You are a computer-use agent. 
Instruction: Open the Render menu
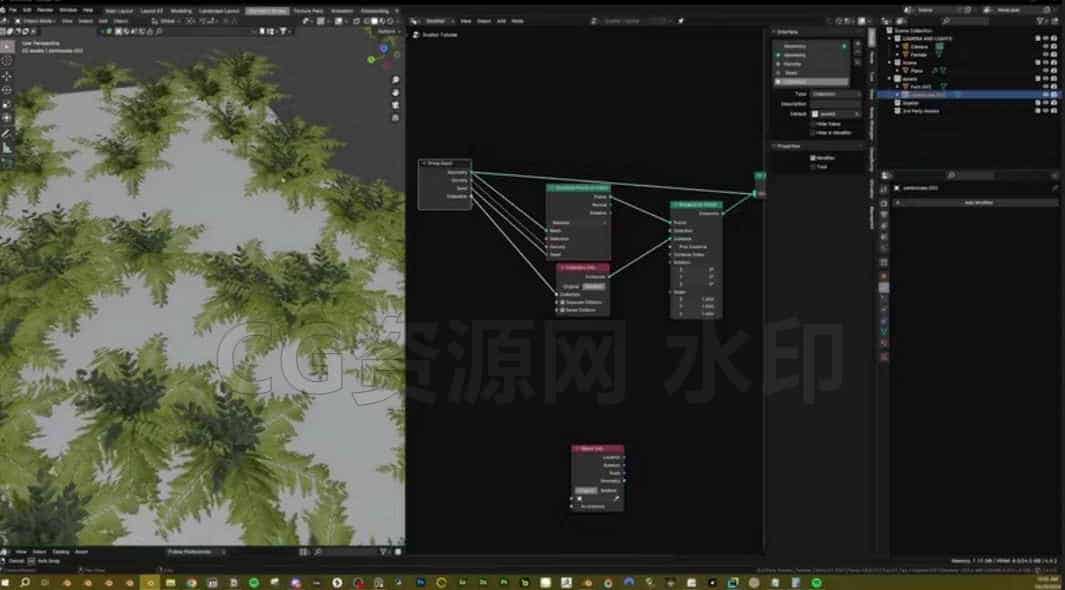point(45,11)
